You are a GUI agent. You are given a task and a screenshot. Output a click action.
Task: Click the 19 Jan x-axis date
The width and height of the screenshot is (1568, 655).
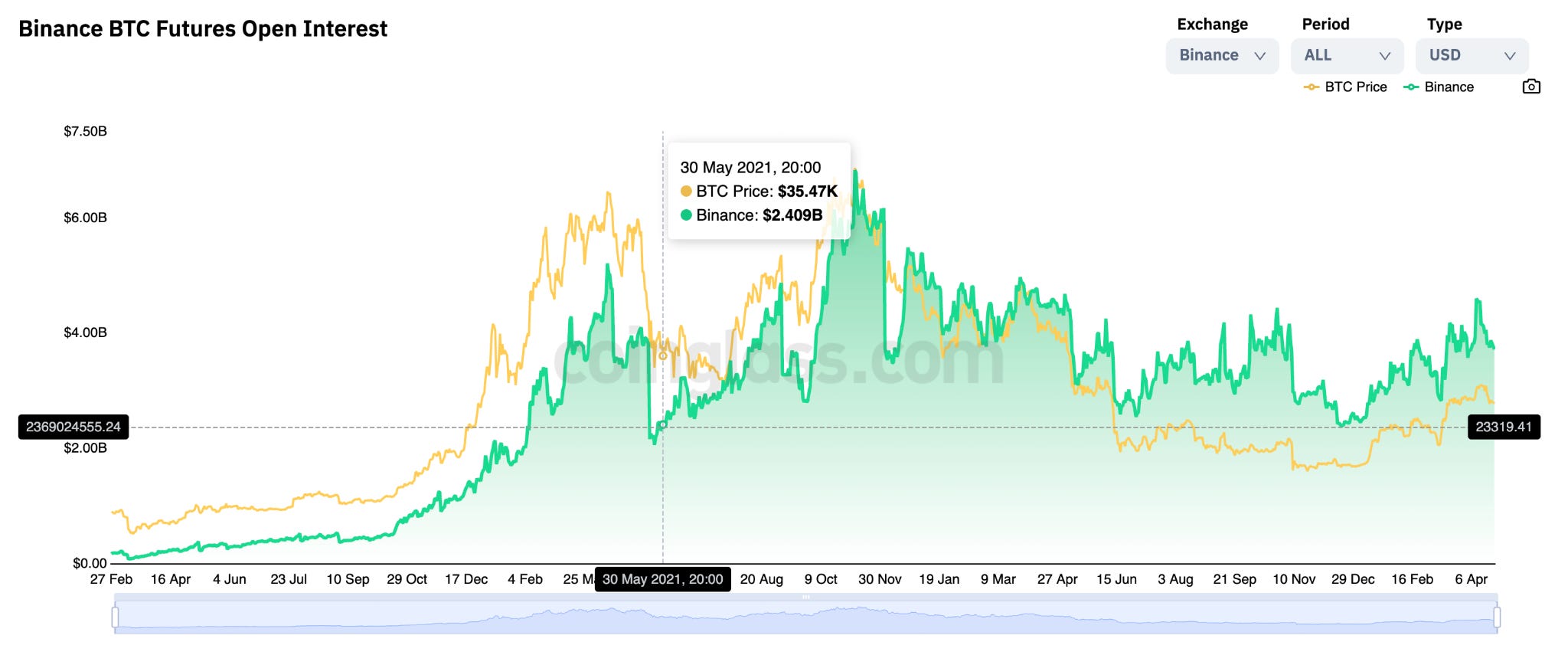[x=939, y=580]
